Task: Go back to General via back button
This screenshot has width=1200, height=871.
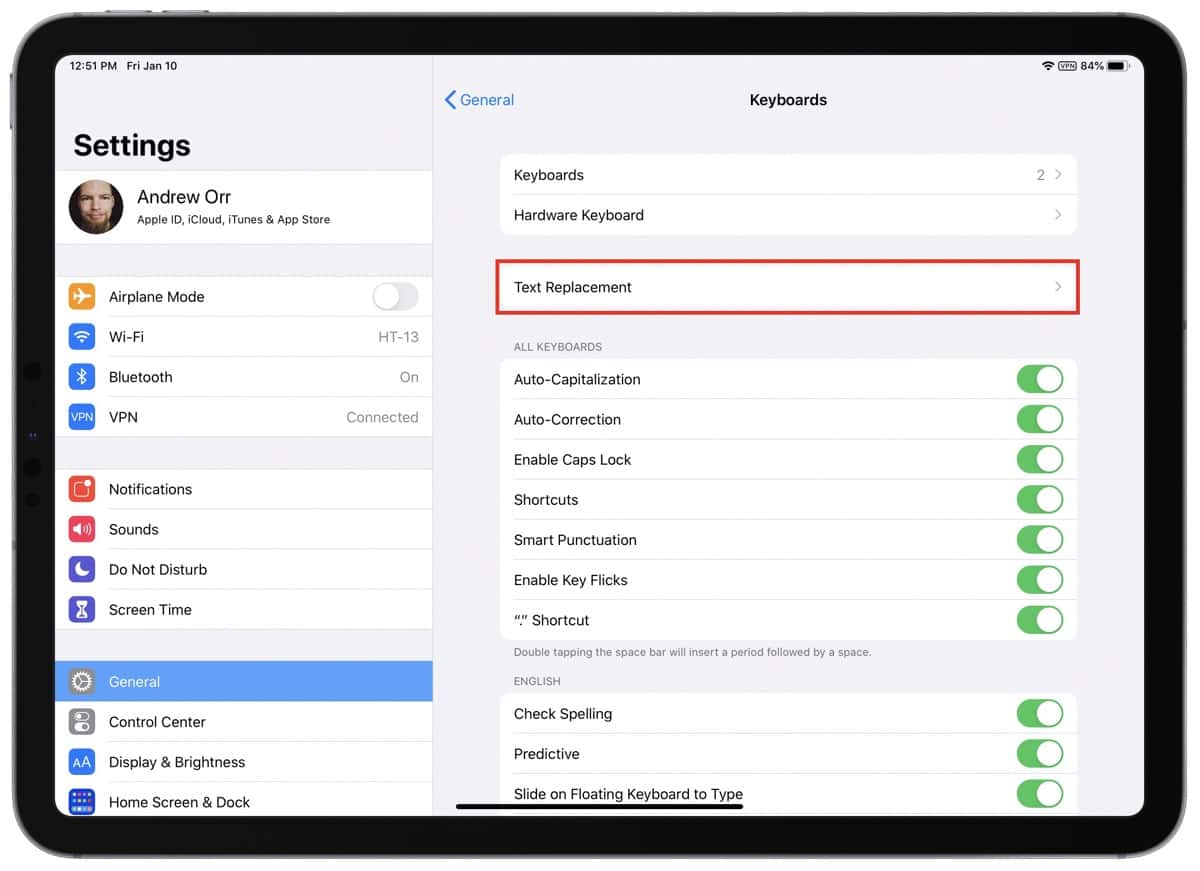Action: [x=479, y=100]
